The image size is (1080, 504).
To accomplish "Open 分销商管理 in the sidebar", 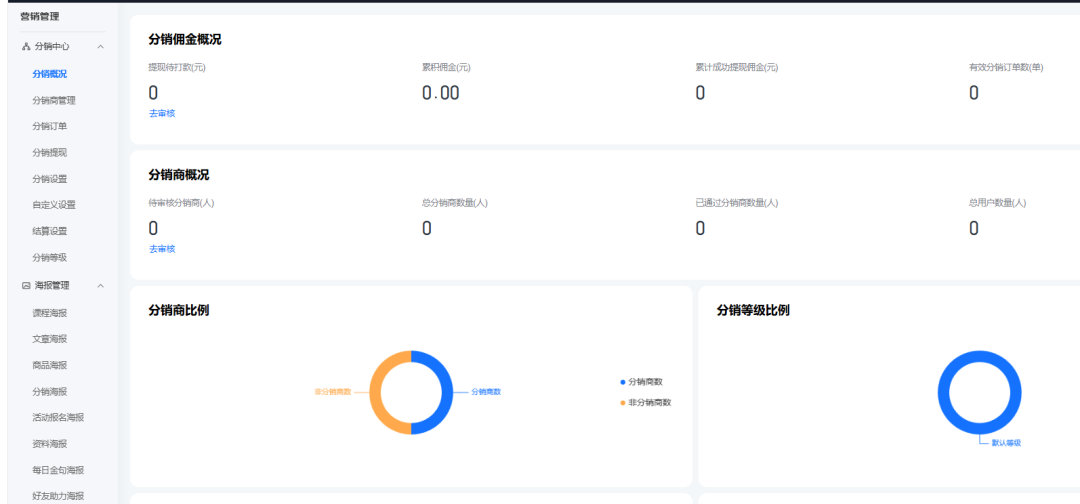I will point(54,100).
